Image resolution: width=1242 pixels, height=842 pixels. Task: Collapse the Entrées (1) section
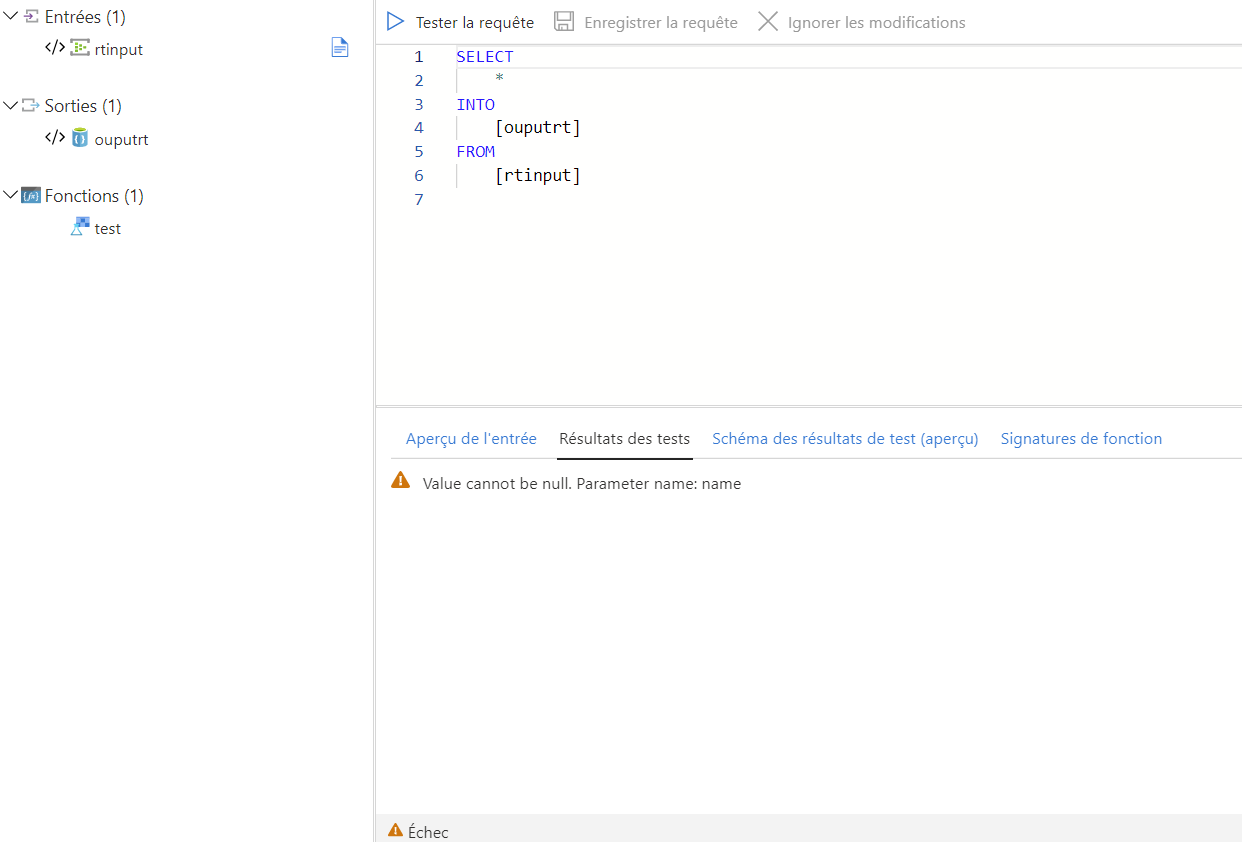(x=10, y=16)
